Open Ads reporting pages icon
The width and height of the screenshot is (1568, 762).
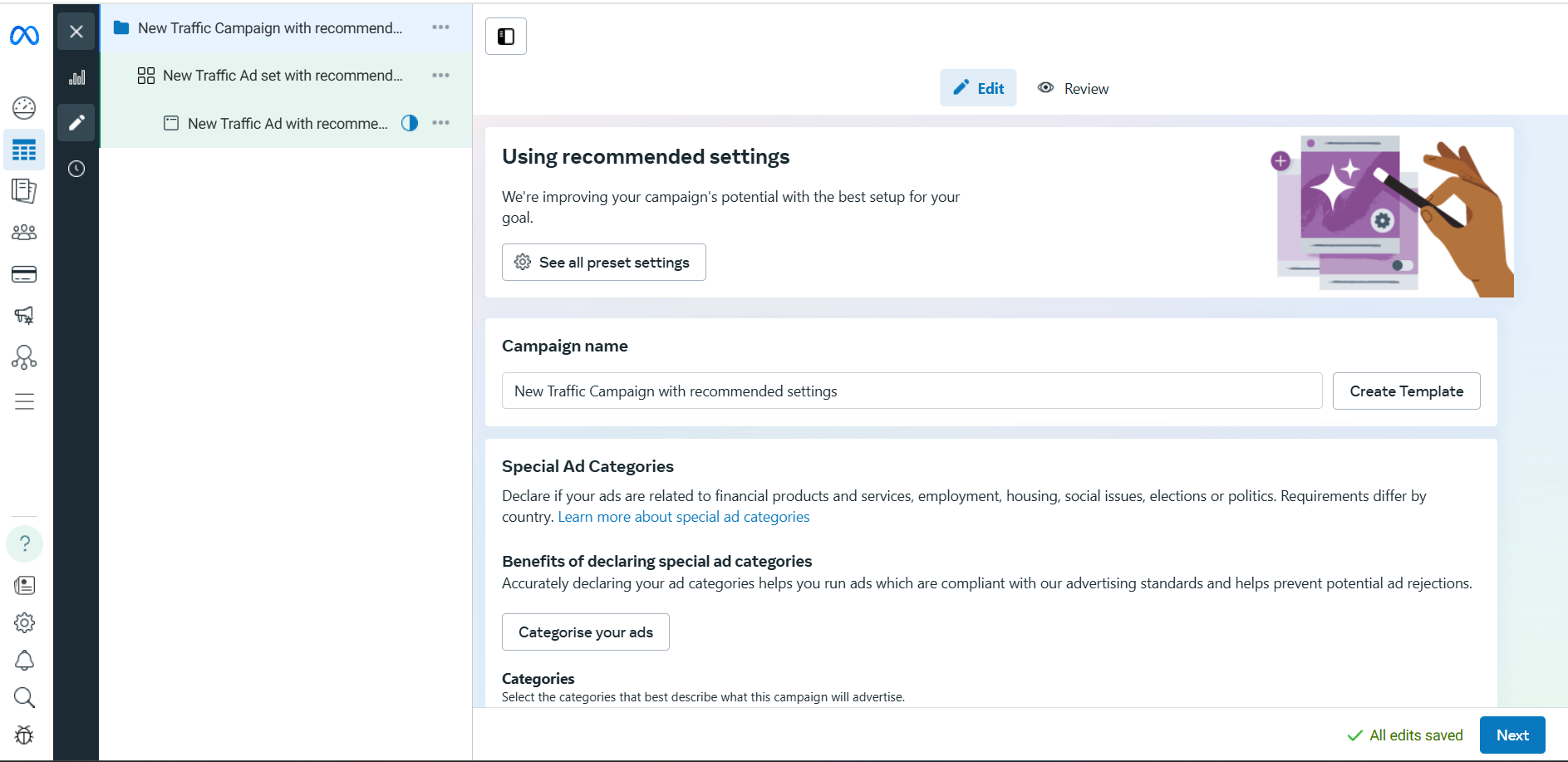coord(24,191)
